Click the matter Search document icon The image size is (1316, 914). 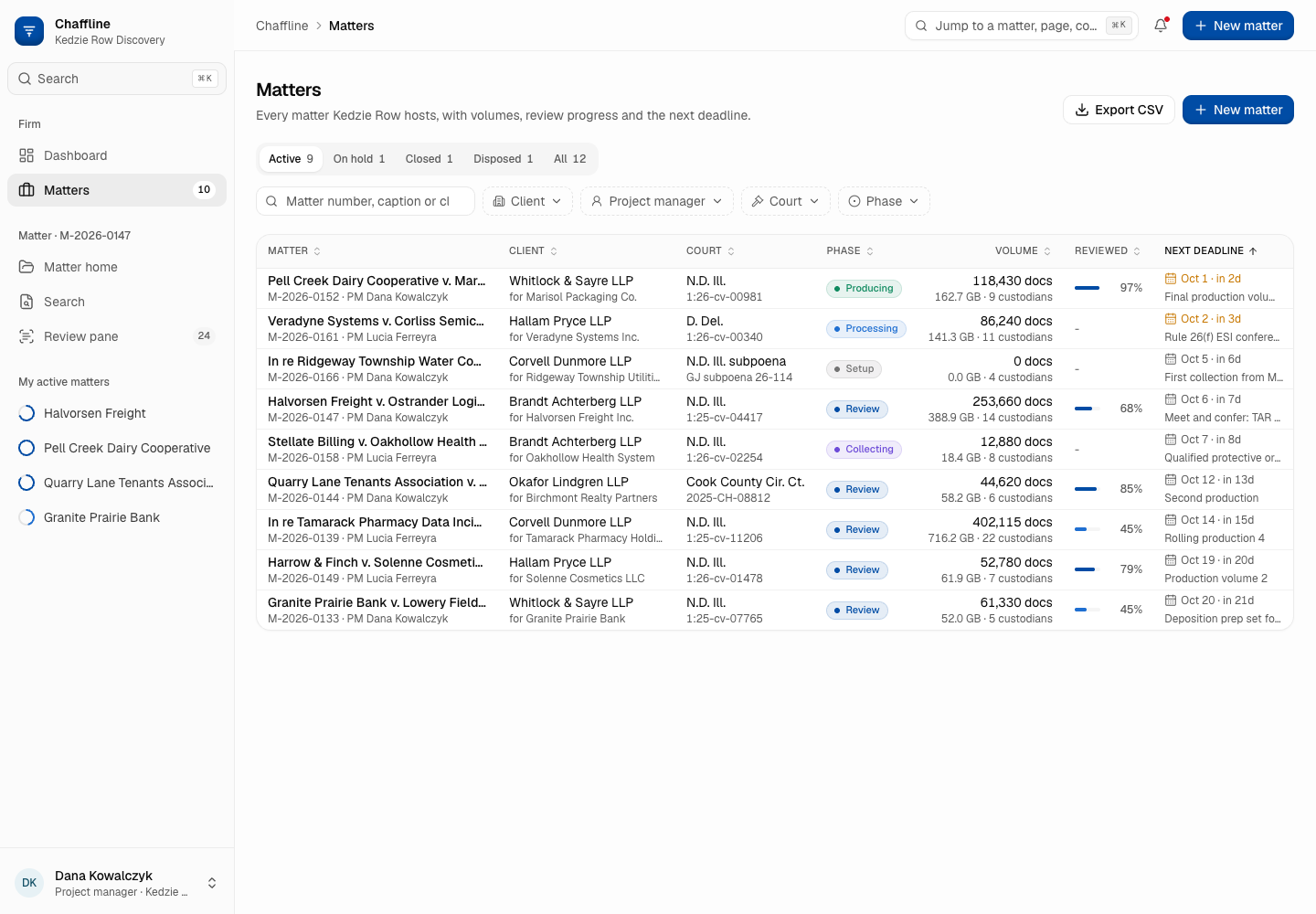point(27,302)
